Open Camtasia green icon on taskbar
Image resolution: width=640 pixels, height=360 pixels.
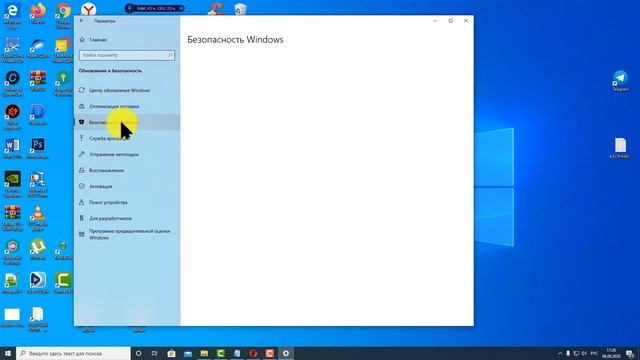tap(220, 353)
